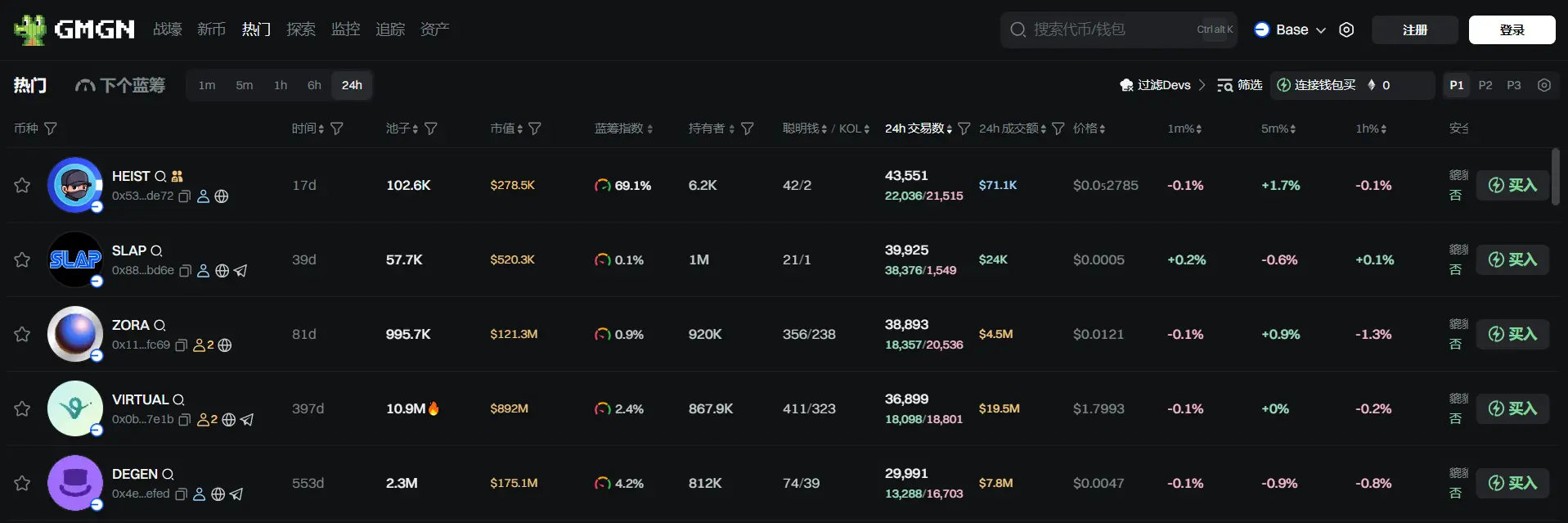Click the GMGN logo
Viewport: 1568px width, 523px height.
74,29
